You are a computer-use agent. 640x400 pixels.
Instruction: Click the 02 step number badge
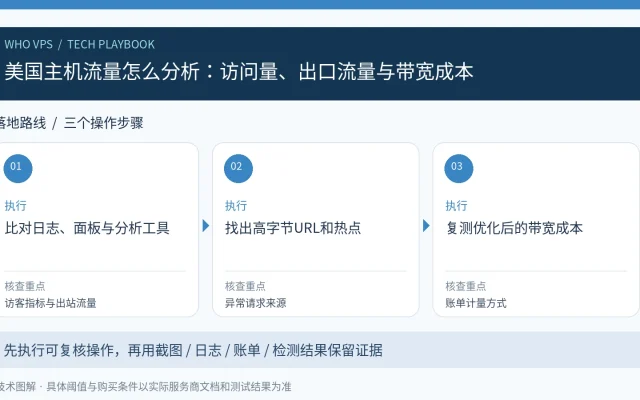[x=238, y=168]
